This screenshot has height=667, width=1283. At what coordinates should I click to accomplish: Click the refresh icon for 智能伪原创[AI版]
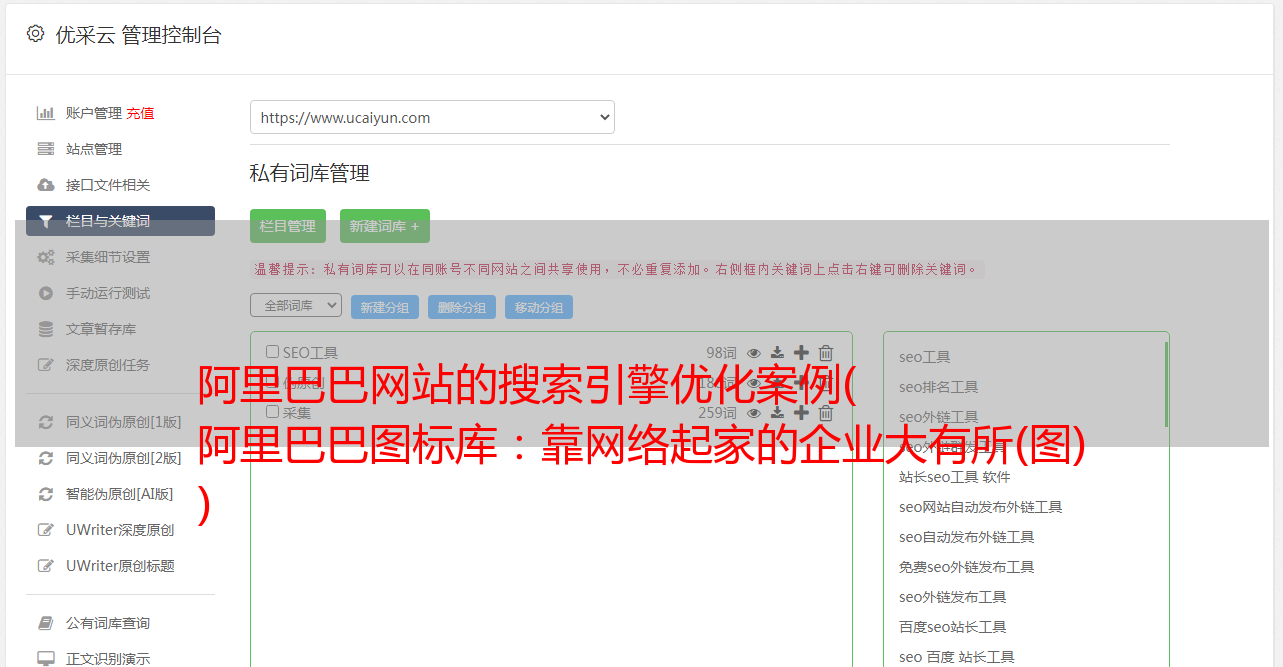(x=46, y=494)
